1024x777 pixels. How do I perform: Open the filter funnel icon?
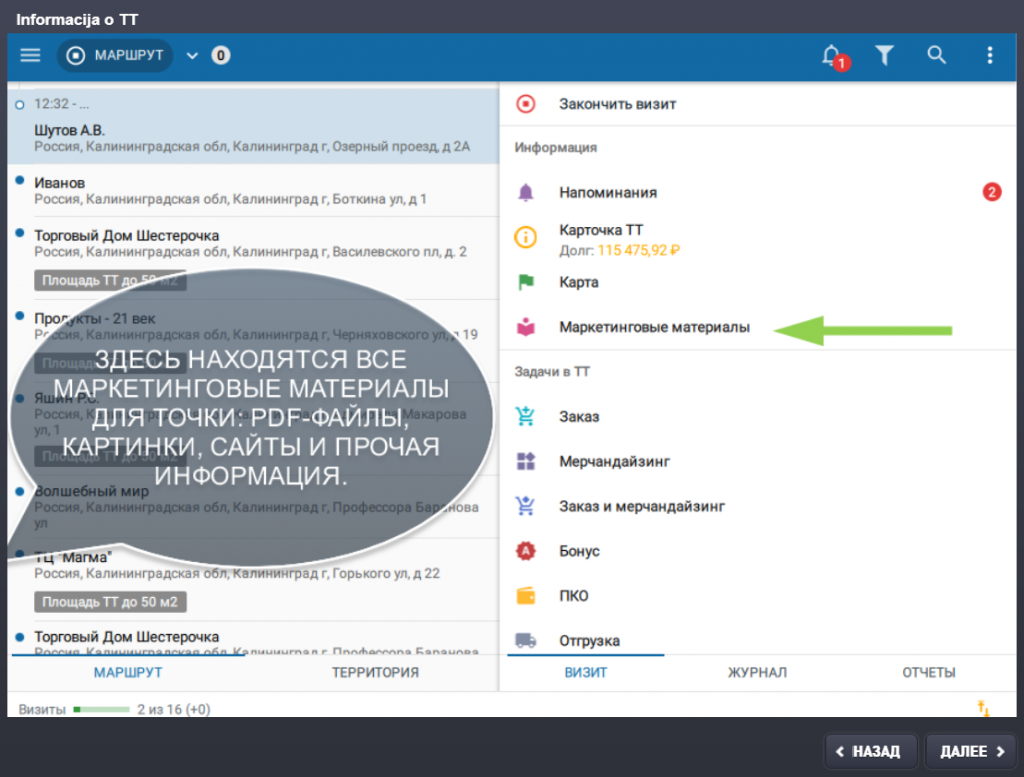click(x=884, y=56)
